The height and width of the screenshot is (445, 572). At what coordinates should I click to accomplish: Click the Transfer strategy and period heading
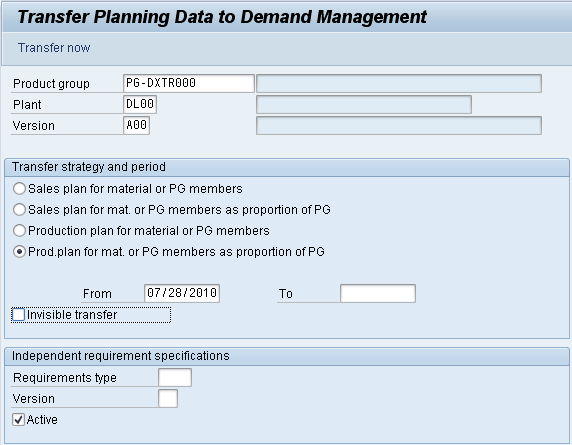coord(89,167)
